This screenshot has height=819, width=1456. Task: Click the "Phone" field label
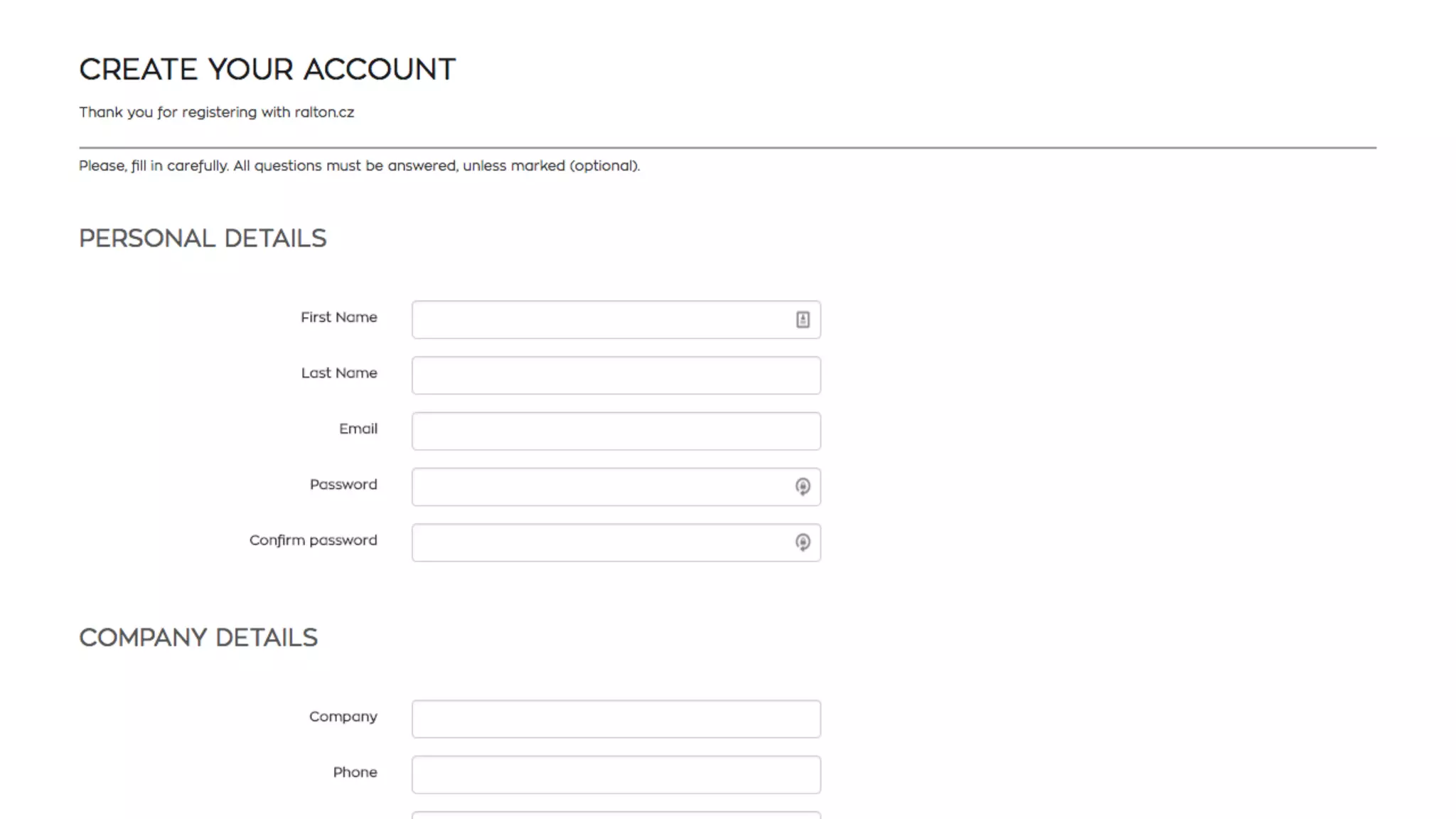click(355, 772)
